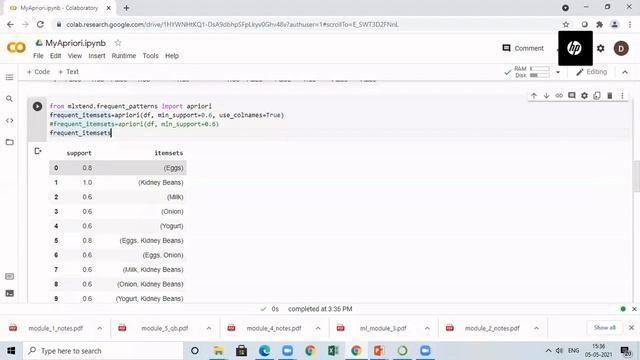Add a new Code cell
640x360 pixels.
(x=38, y=72)
